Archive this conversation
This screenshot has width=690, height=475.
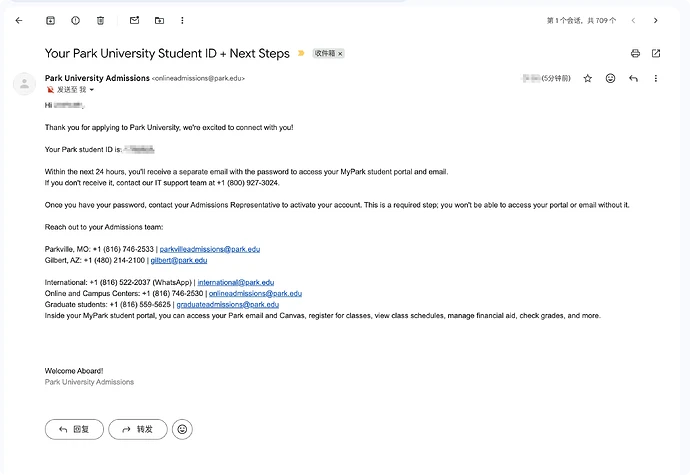51,20
